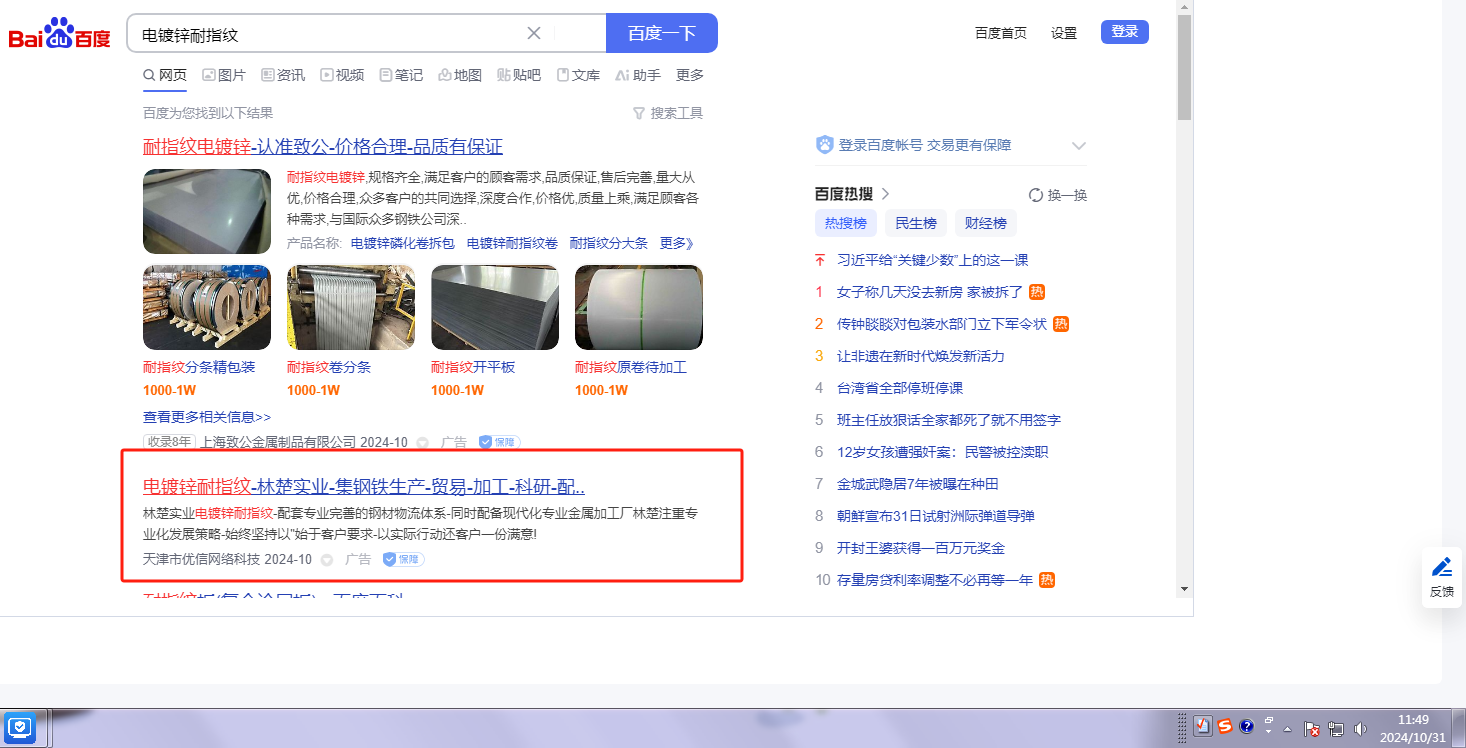Show hidden tray icons arrow
The height and width of the screenshot is (748, 1466).
tap(1287, 729)
